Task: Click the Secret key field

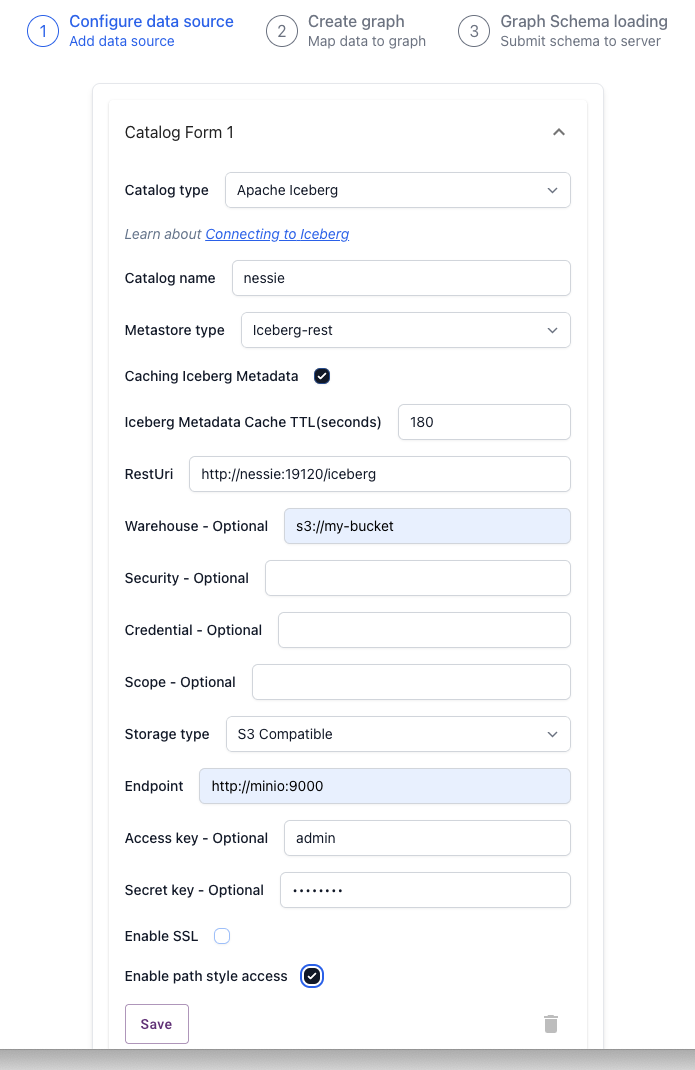Action: (x=425, y=890)
